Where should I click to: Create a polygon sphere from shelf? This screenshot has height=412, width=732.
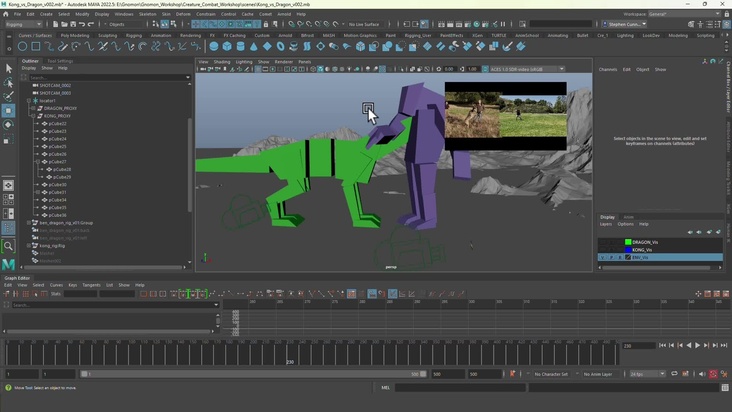(x=214, y=46)
